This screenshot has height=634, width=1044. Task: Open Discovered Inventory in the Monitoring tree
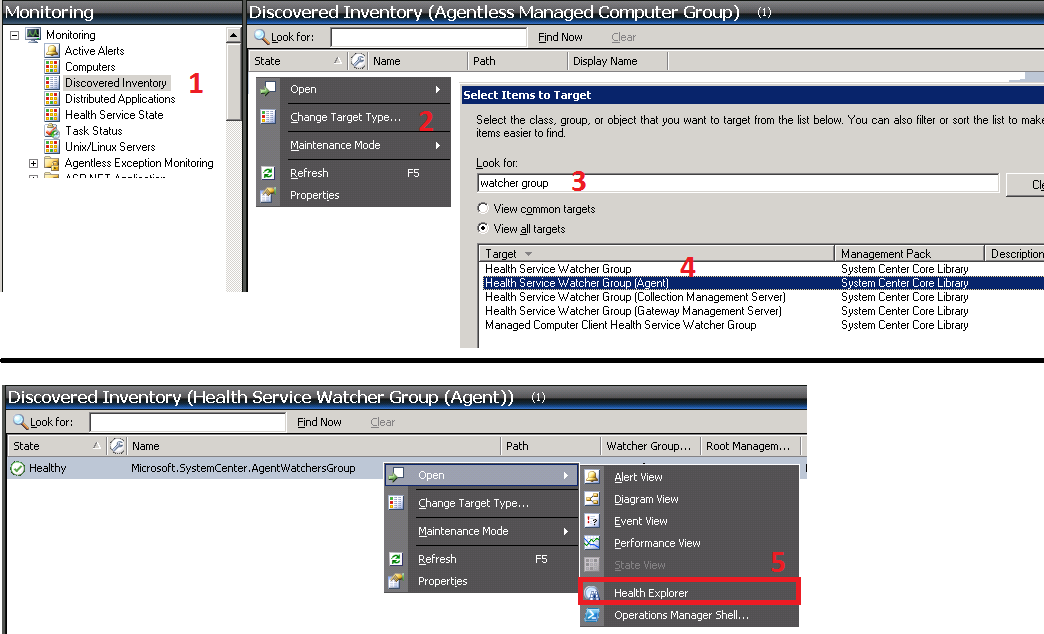(x=116, y=83)
